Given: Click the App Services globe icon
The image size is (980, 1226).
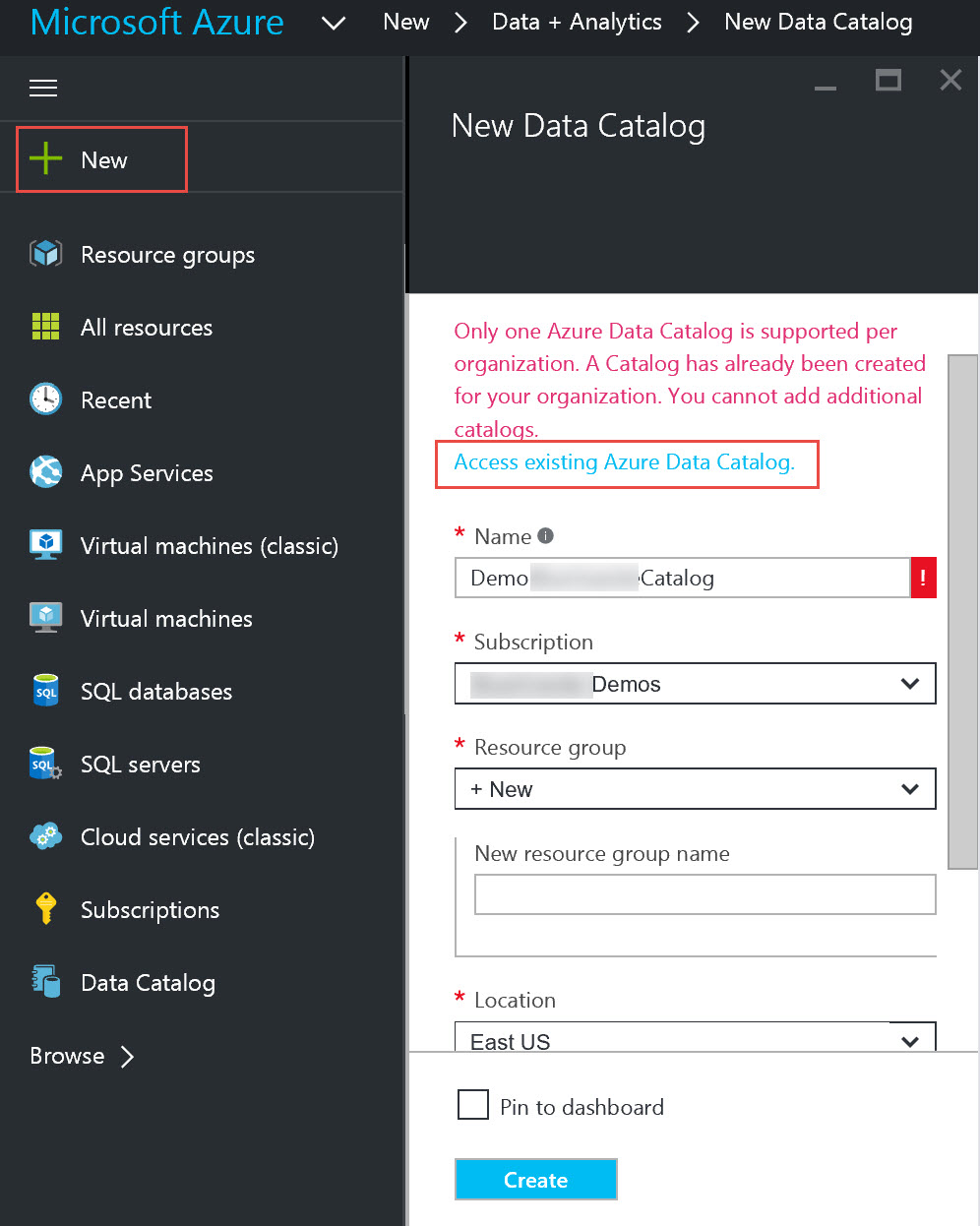Looking at the screenshot, I should coord(45,472).
